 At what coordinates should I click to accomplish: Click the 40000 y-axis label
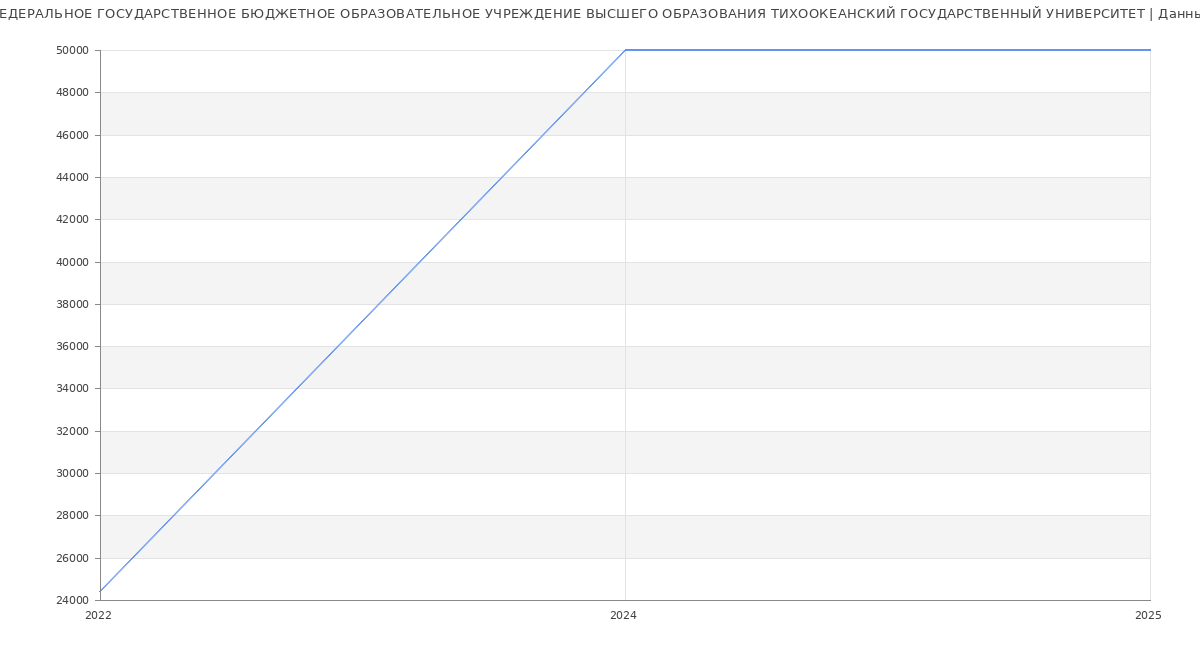(73, 262)
